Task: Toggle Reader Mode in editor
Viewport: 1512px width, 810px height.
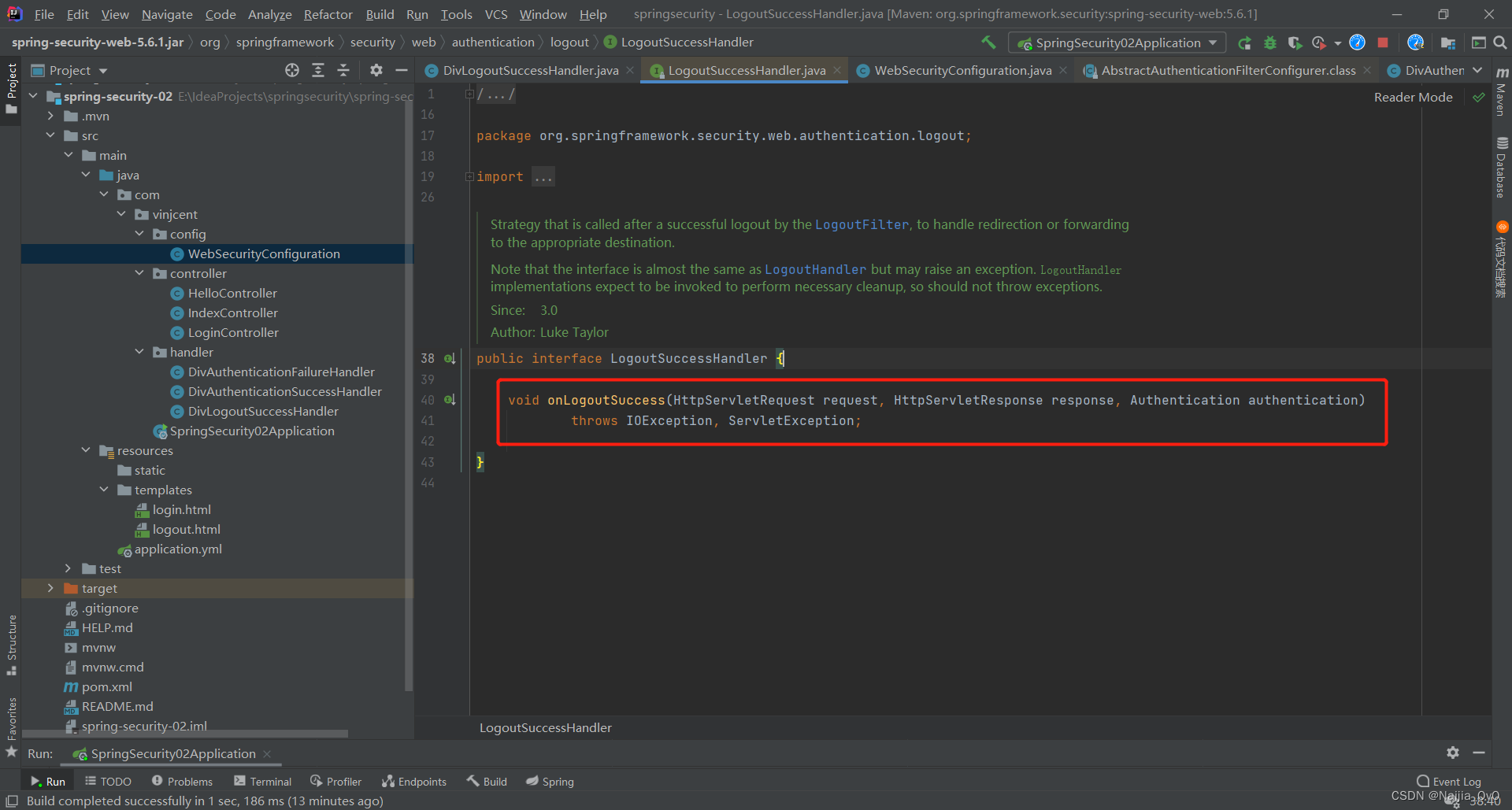Action: [x=1413, y=97]
